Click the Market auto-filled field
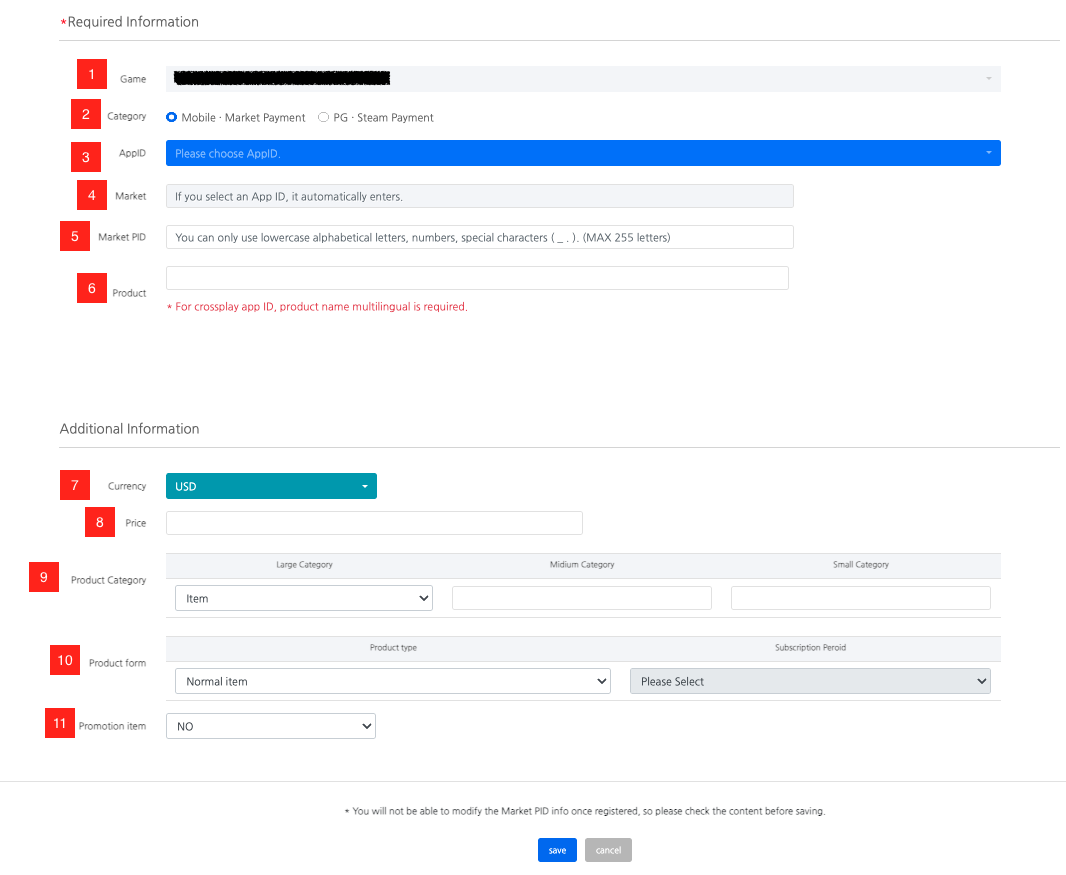 tap(479, 196)
